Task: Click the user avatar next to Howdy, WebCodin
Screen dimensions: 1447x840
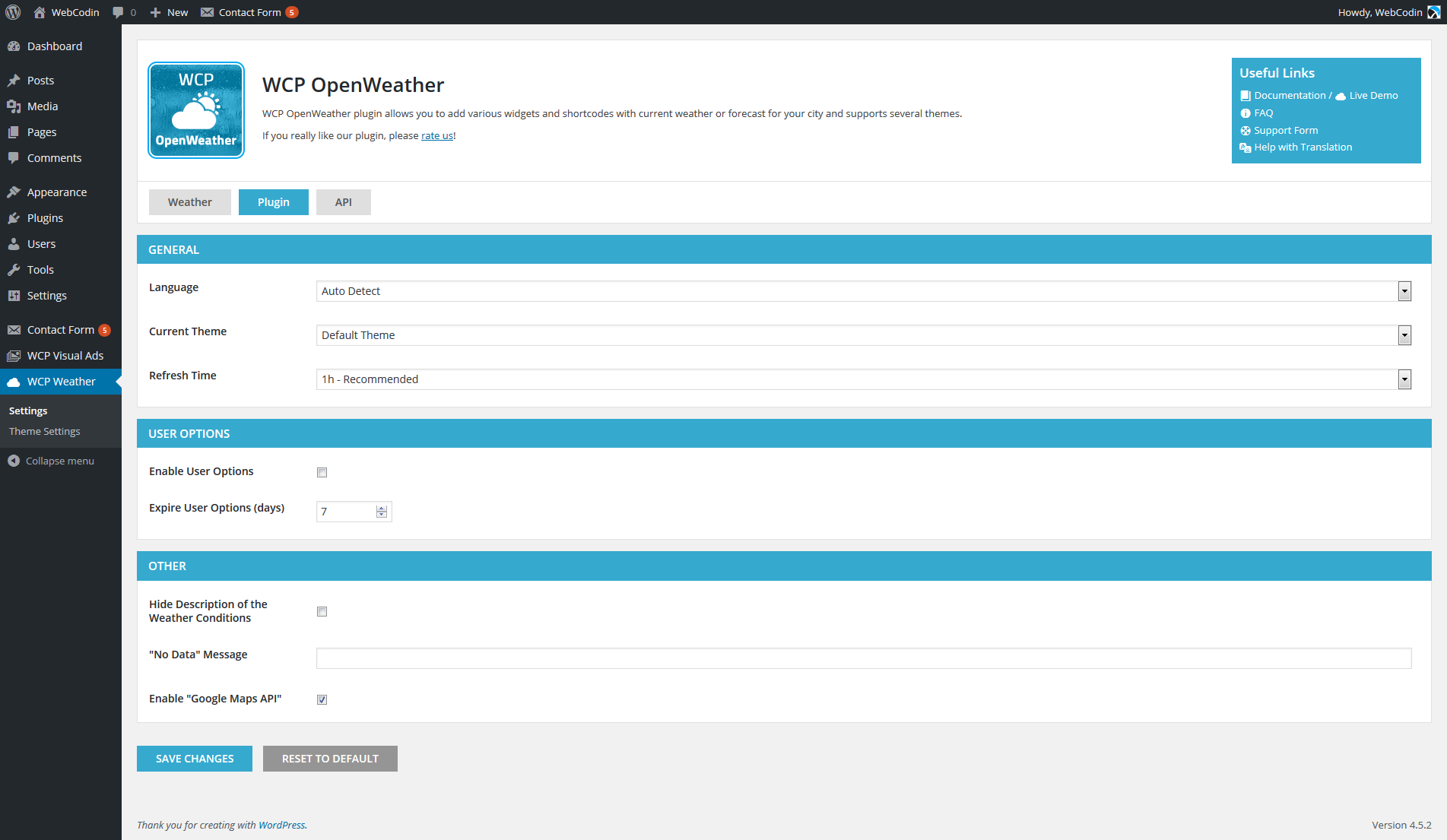Action: click(x=1433, y=12)
